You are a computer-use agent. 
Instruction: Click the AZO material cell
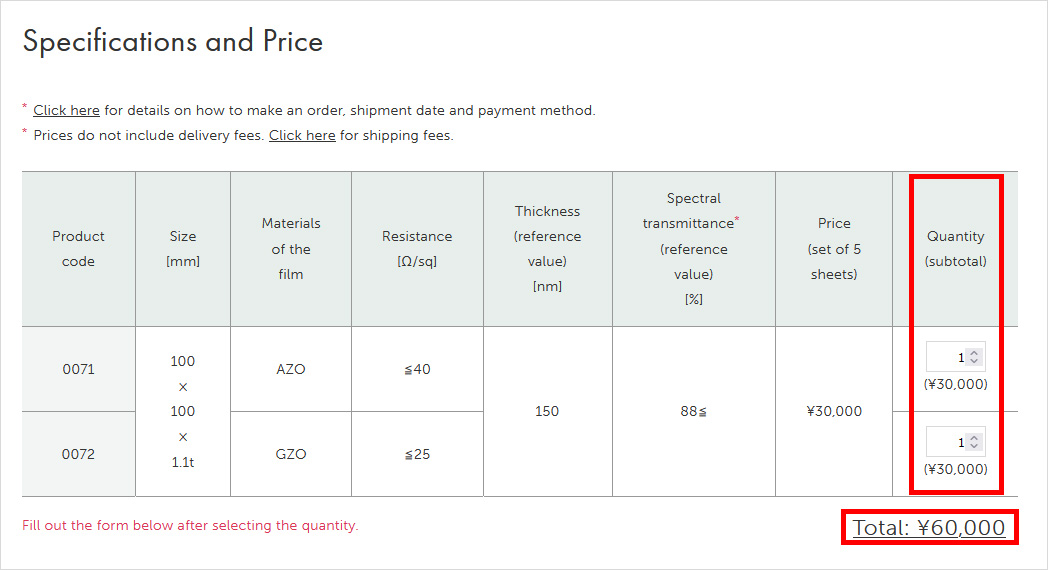click(291, 369)
